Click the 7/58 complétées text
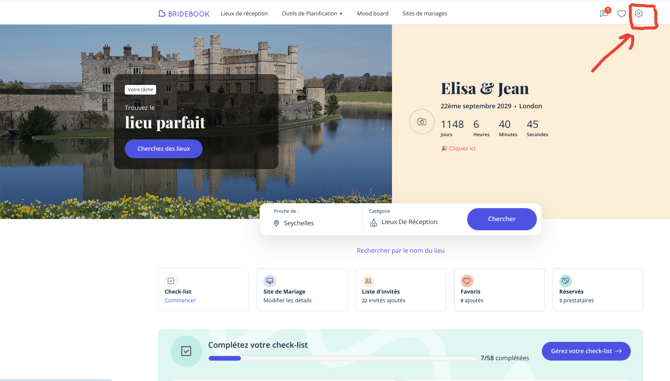This screenshot has height=381, width=670. tap(505, 358)
